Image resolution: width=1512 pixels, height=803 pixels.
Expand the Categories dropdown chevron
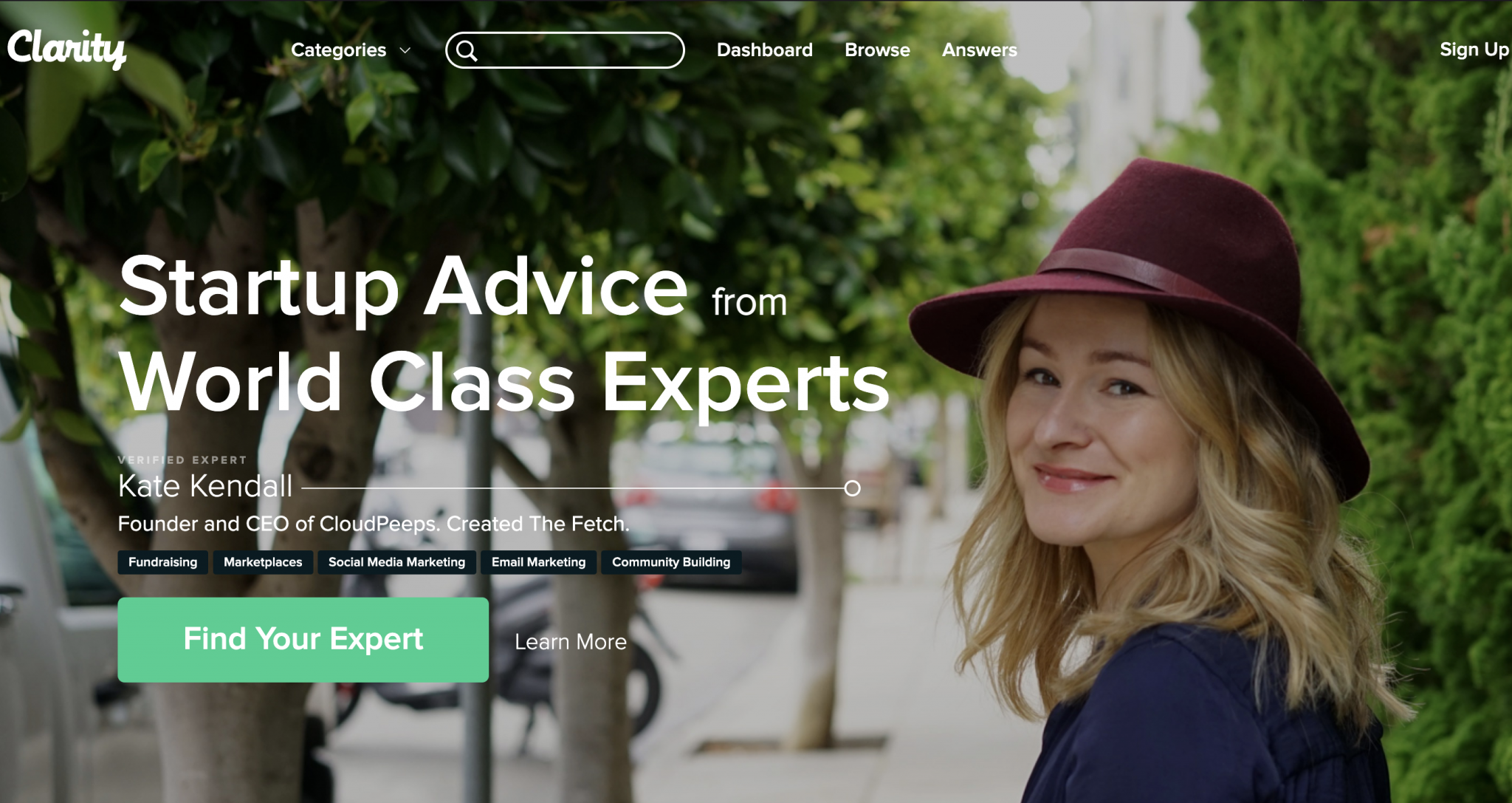coord(405,50)
